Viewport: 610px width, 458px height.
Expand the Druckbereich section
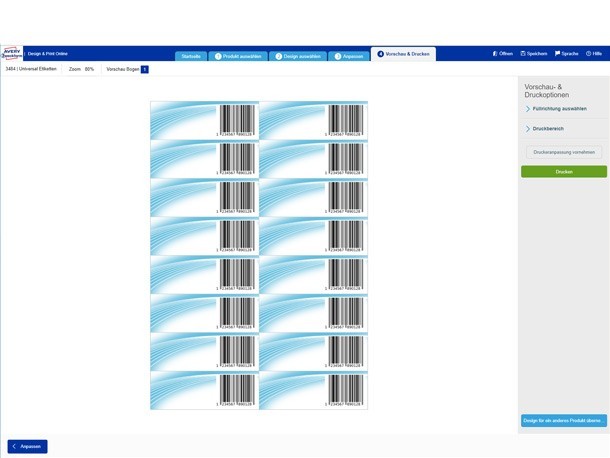pyautogui.click(x=528, y=129)
